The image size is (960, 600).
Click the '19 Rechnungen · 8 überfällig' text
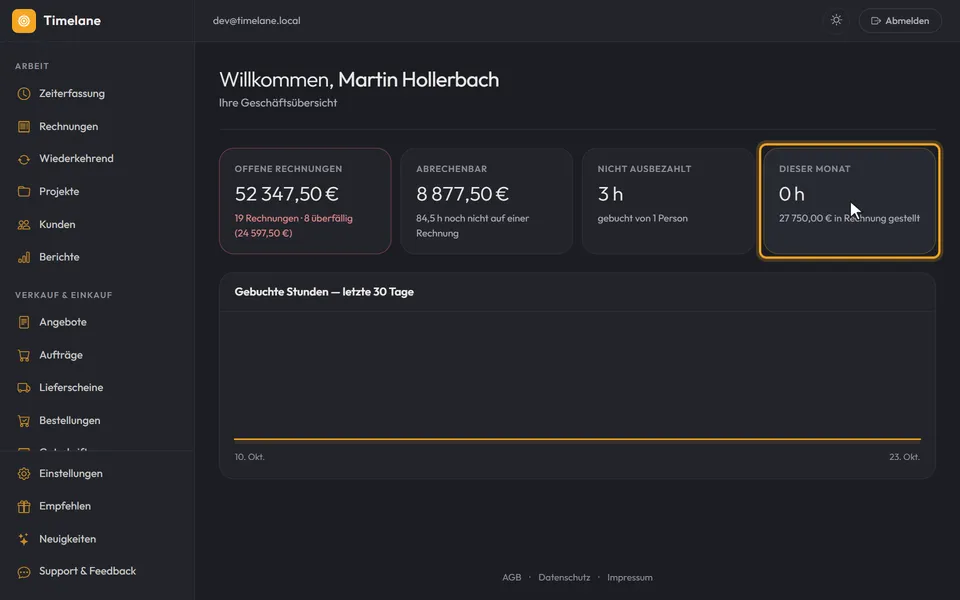pos(294,219)
